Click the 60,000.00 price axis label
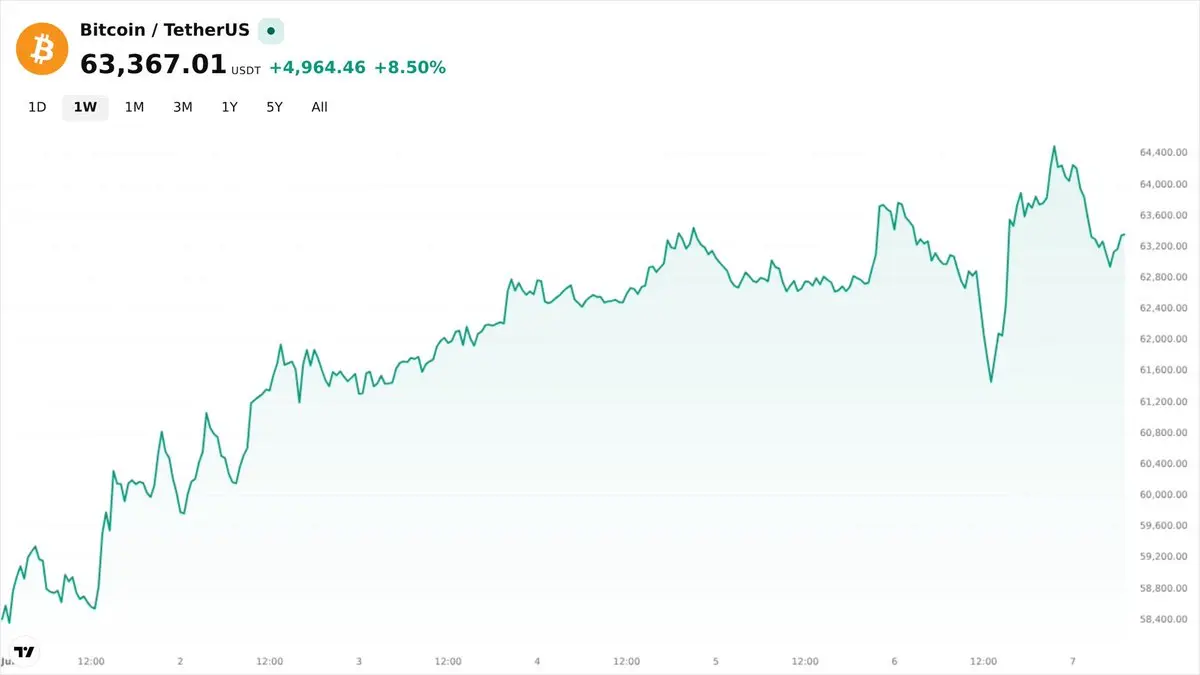The image size is (1200, 675). 1163,494
